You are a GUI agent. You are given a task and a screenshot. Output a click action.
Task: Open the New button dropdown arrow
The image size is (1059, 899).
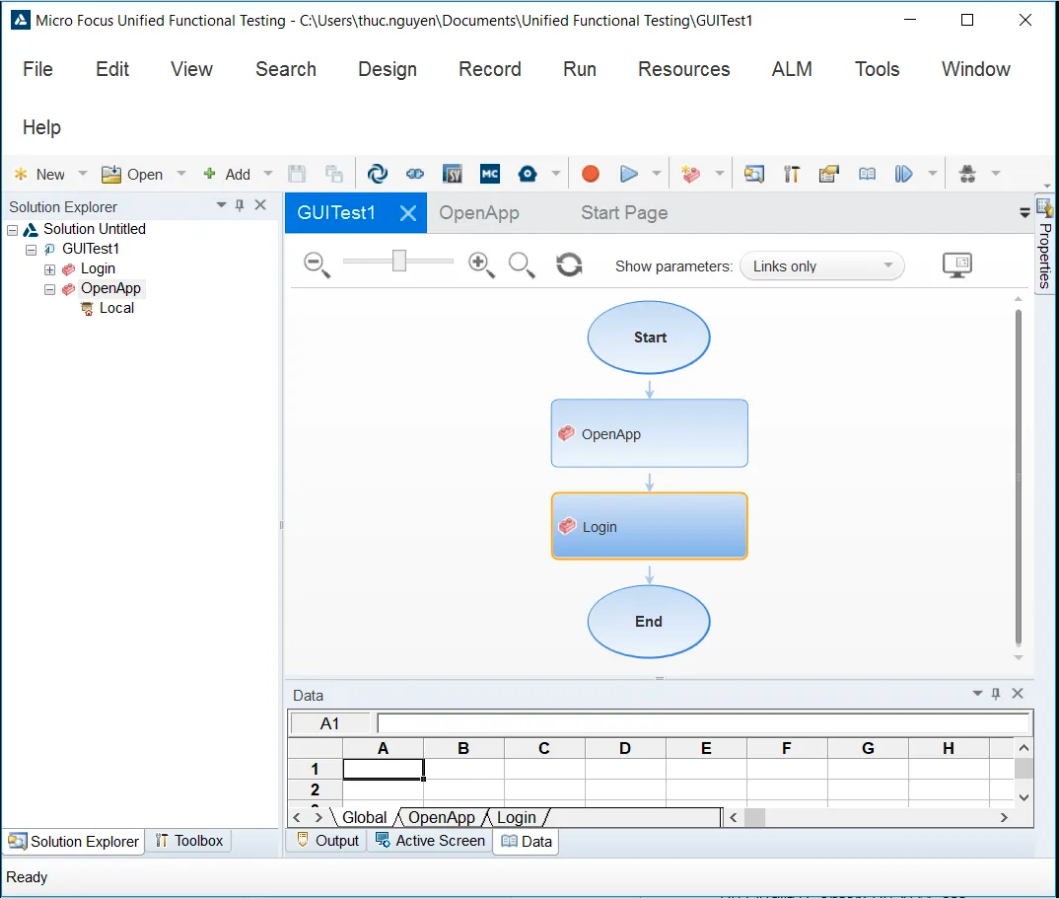tap(82, 174)
